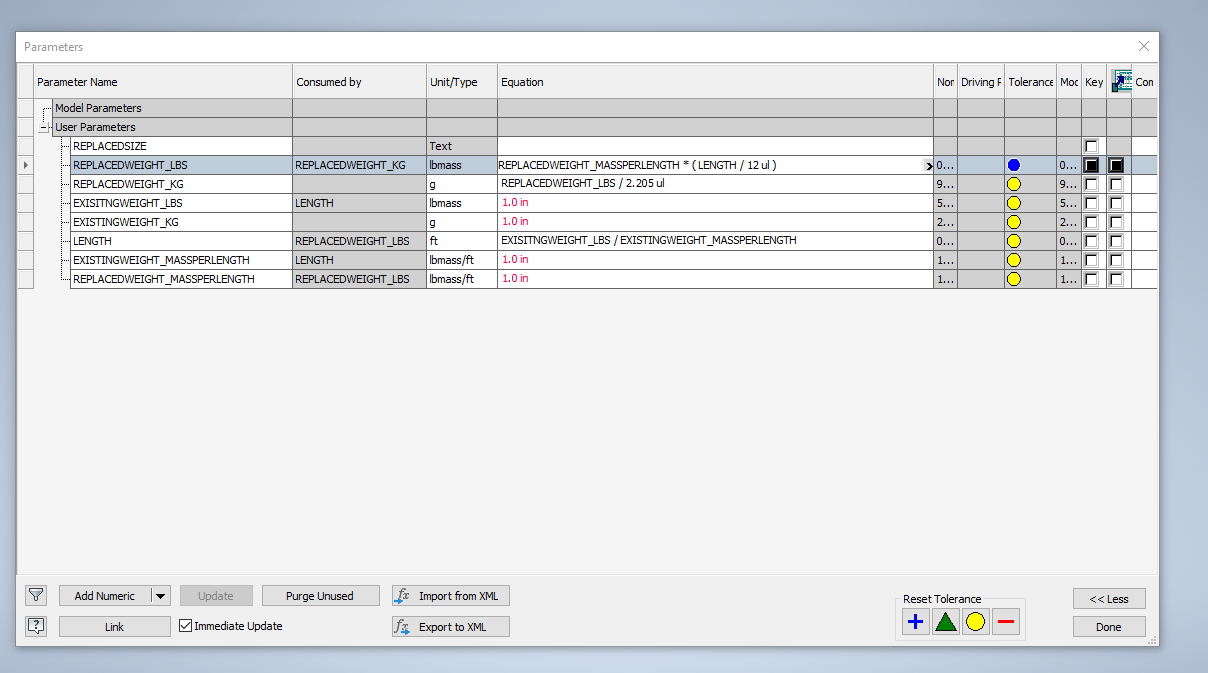Image resolution: width=1208 pixels, height=673 pixels.
Task: Select the red minus Reset Tolerance icon
Action: 1005,621
